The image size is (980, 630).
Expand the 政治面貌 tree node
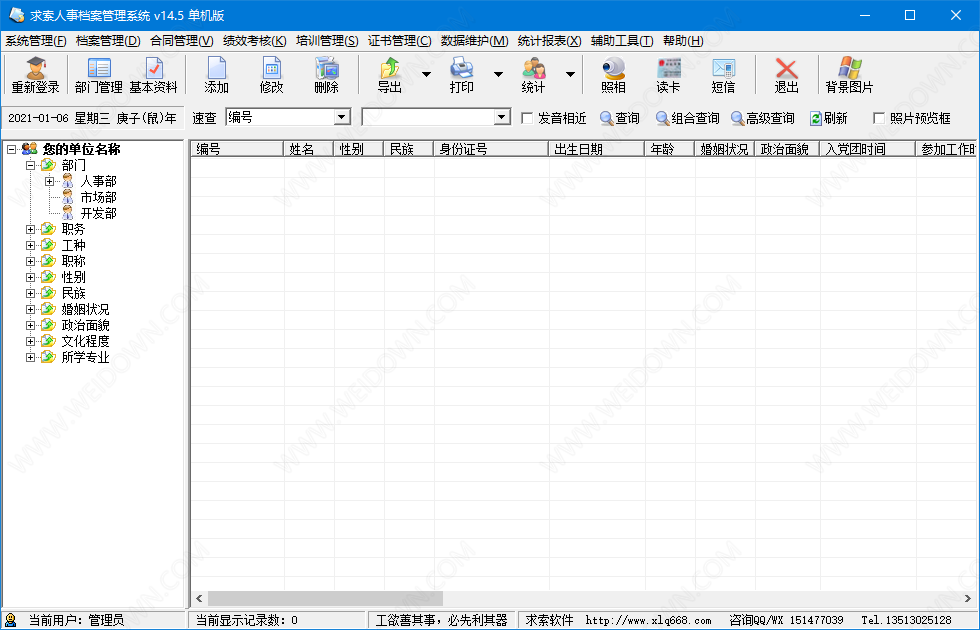coord(30,326)
